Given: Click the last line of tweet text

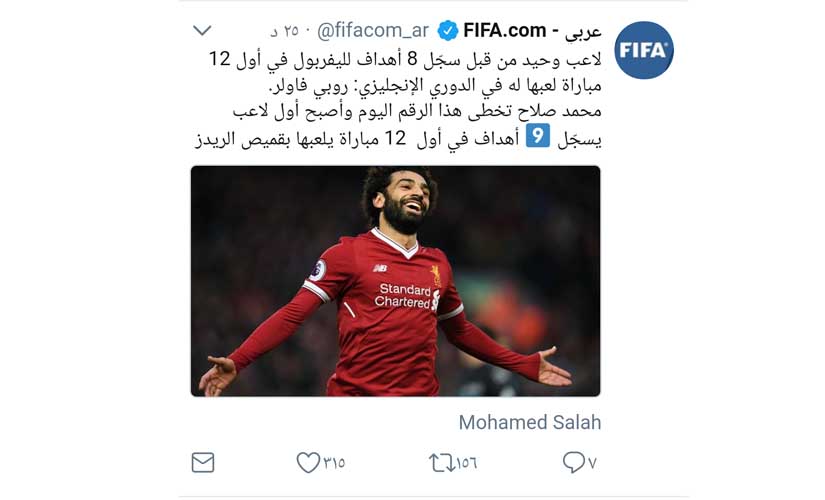Looking at the screenshot, I should 398,138.
